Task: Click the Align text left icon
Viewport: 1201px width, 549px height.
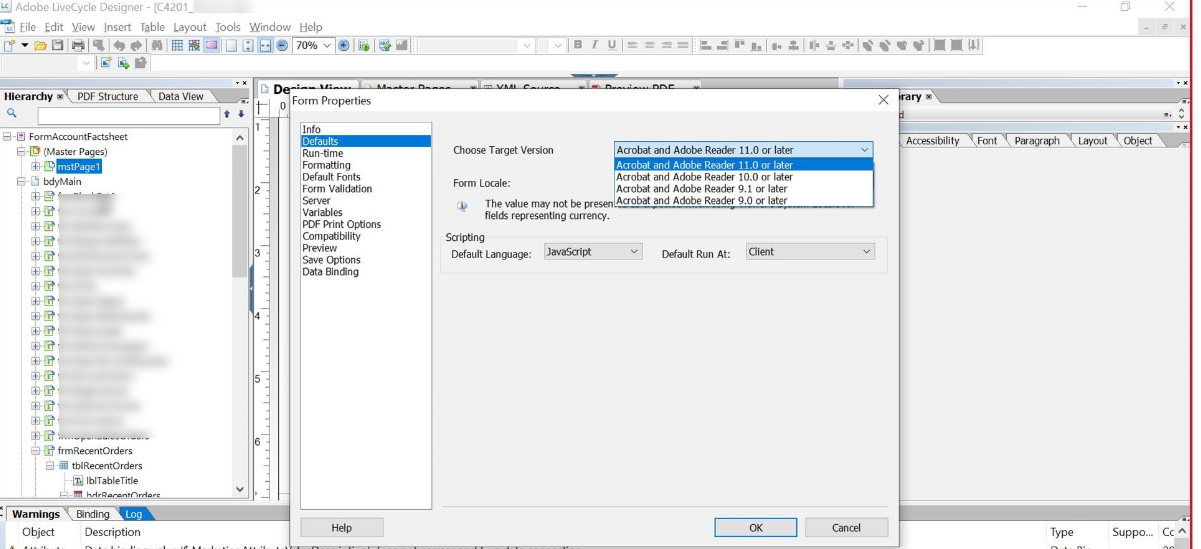Action: (x=632, y=45)
